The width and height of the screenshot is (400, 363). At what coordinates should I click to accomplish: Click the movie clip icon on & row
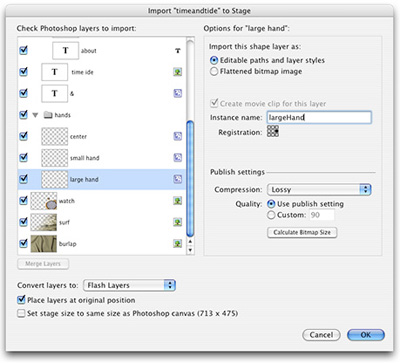click(178, 93)
